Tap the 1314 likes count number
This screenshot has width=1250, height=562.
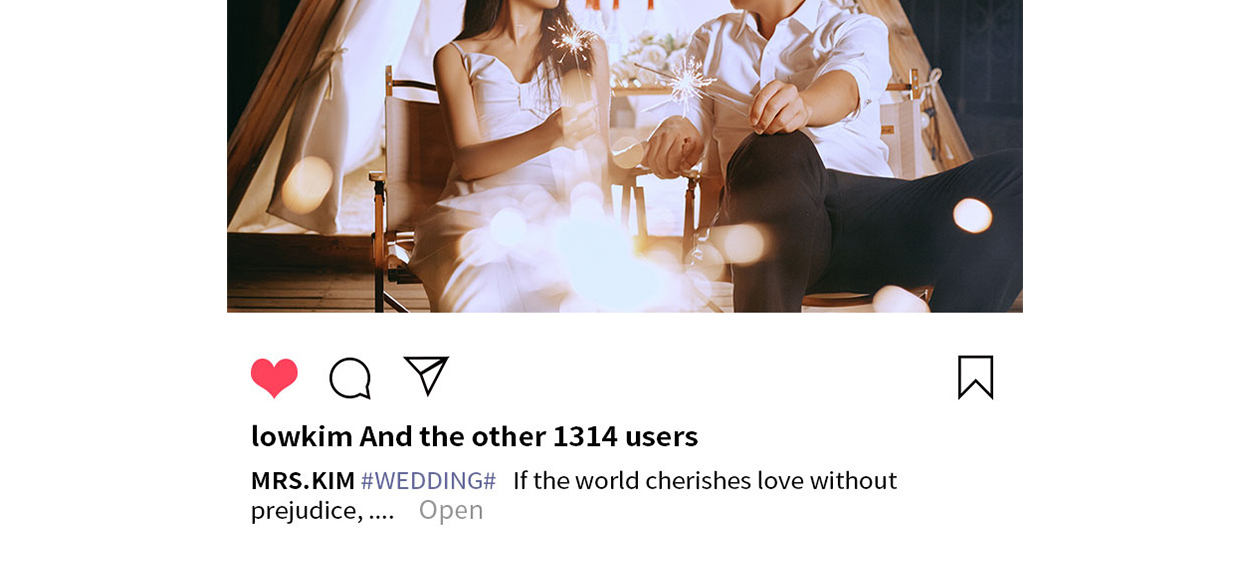585,436
